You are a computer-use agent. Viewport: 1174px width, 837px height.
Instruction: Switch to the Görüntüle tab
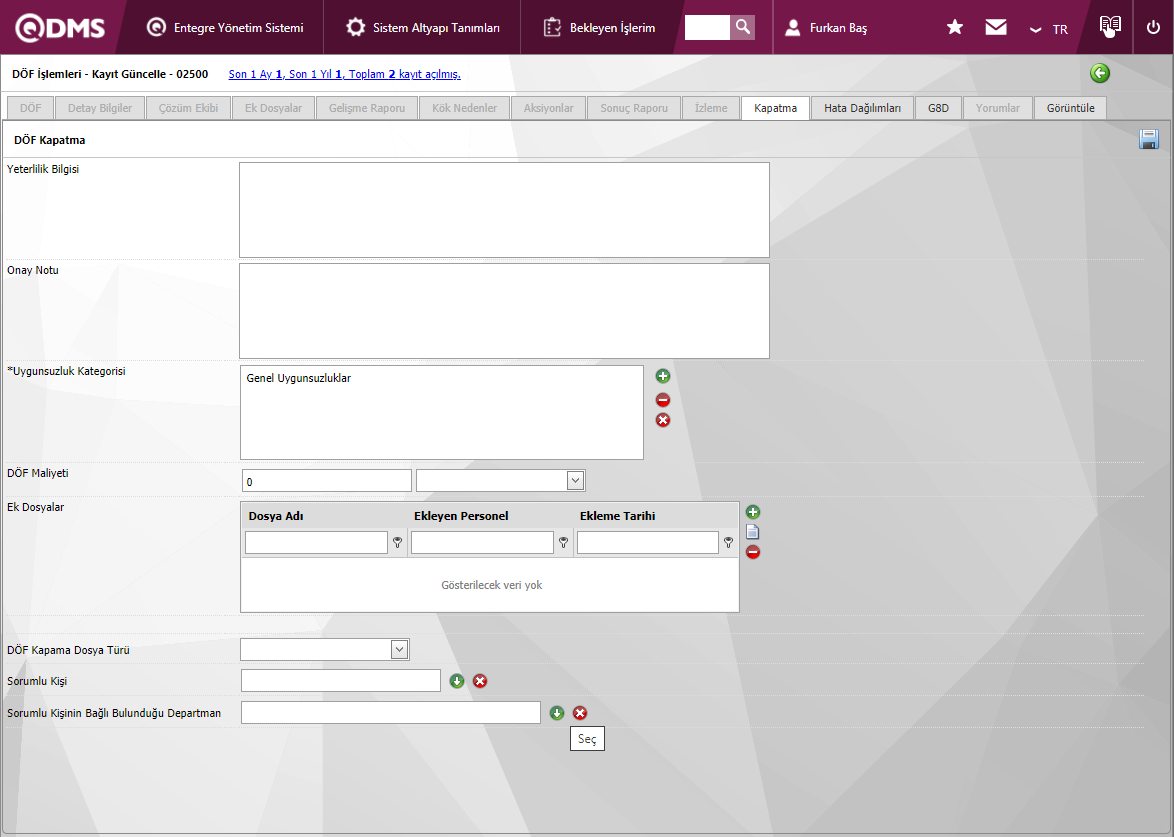[1070, 108]
